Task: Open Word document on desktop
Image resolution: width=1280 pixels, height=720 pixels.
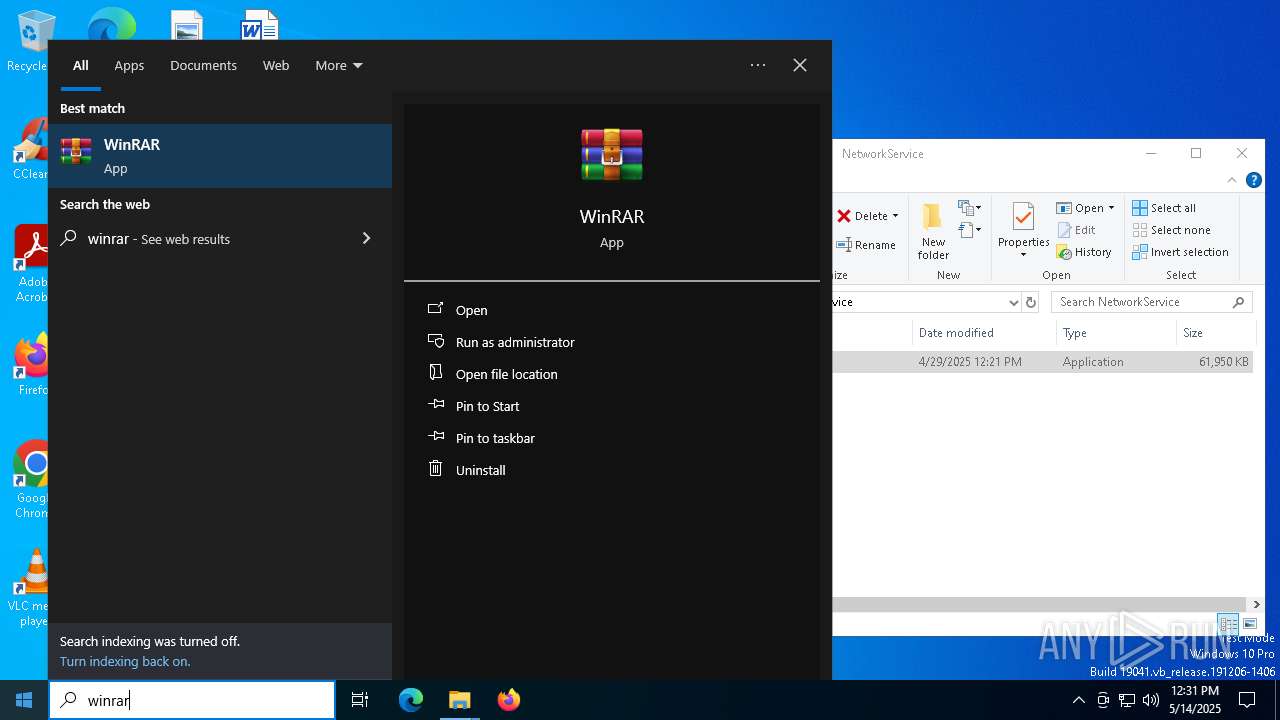Action: click(259, 25)
